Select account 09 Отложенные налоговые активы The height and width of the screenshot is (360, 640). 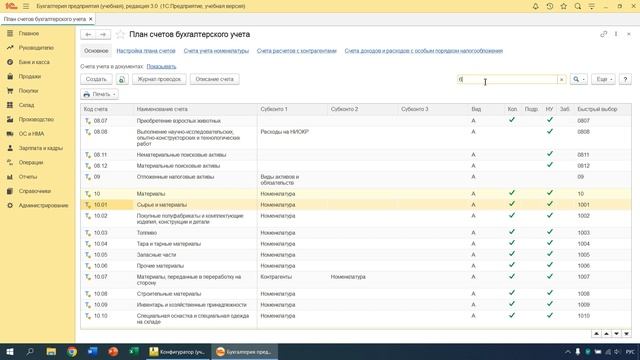tap(356, 180)
